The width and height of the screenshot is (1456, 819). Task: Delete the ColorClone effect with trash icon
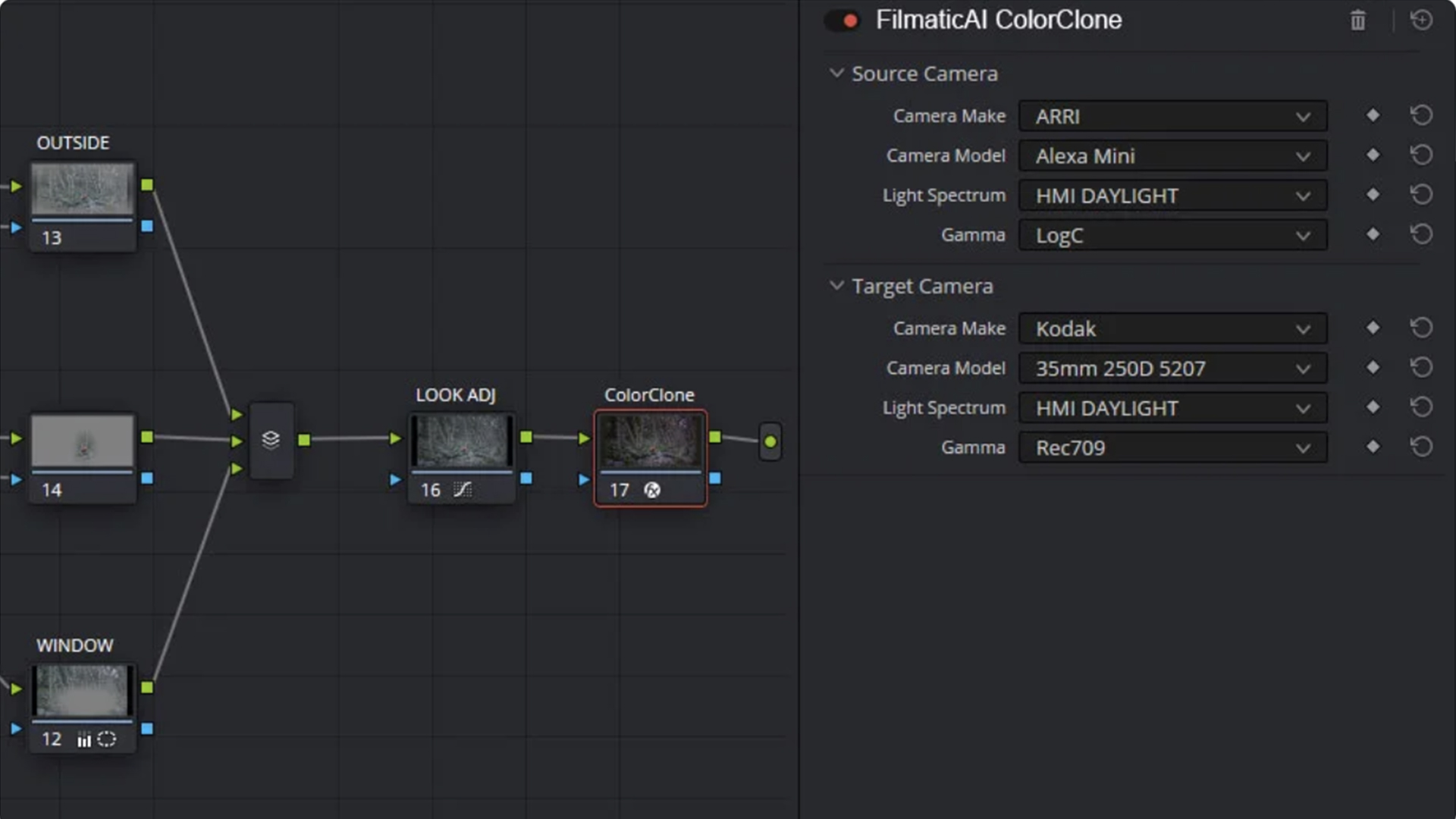point(1357,20)
